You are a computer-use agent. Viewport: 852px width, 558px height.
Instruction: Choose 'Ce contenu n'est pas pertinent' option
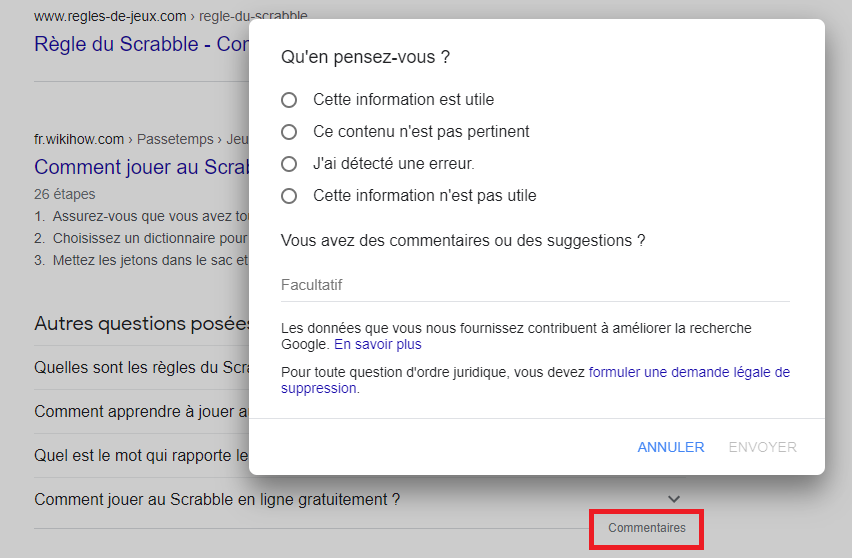pyautogui.click(x=289, y=132)
